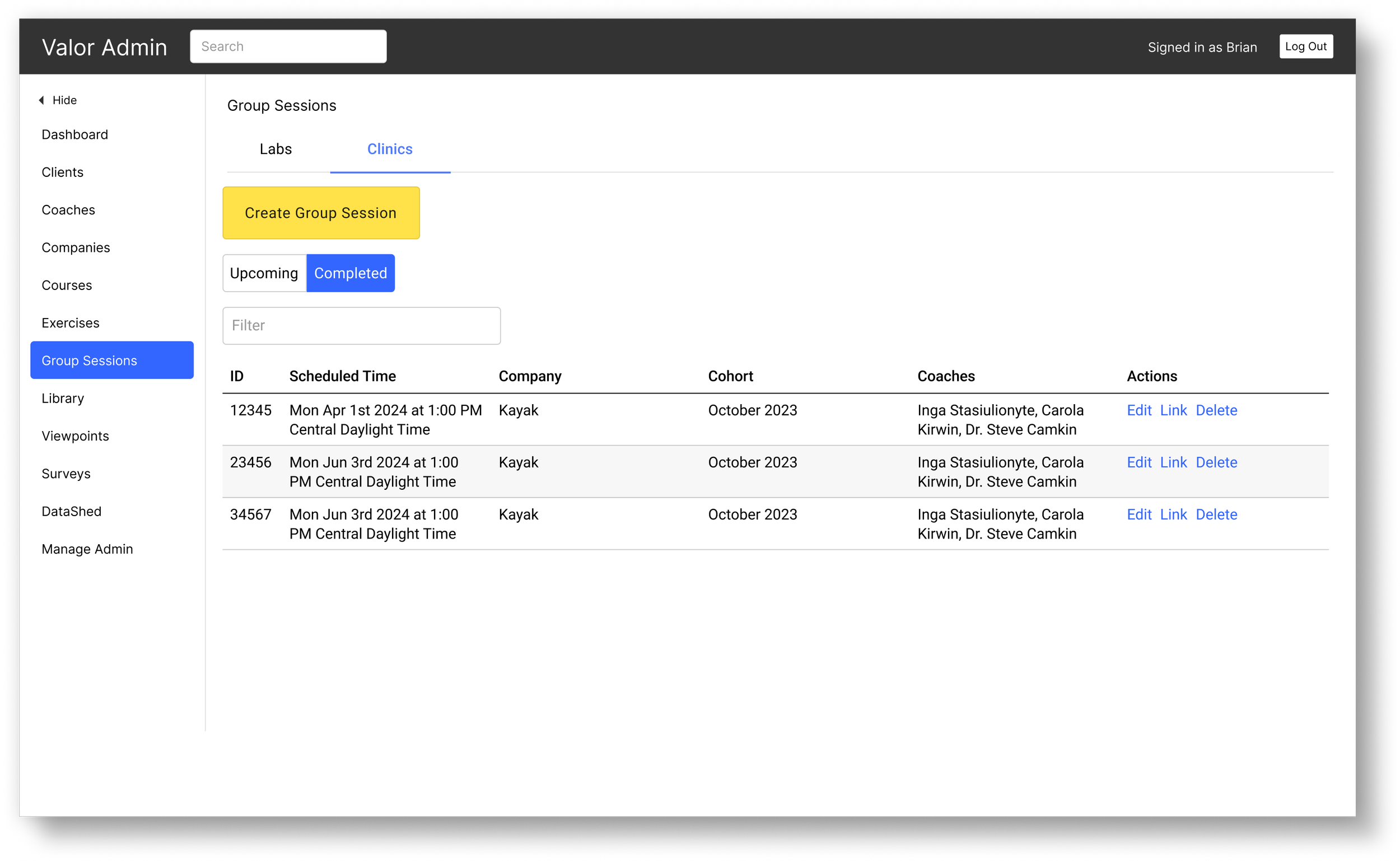
Task: Collapse sidebar with Hide arrow
Action: click(x=58, y=100)
